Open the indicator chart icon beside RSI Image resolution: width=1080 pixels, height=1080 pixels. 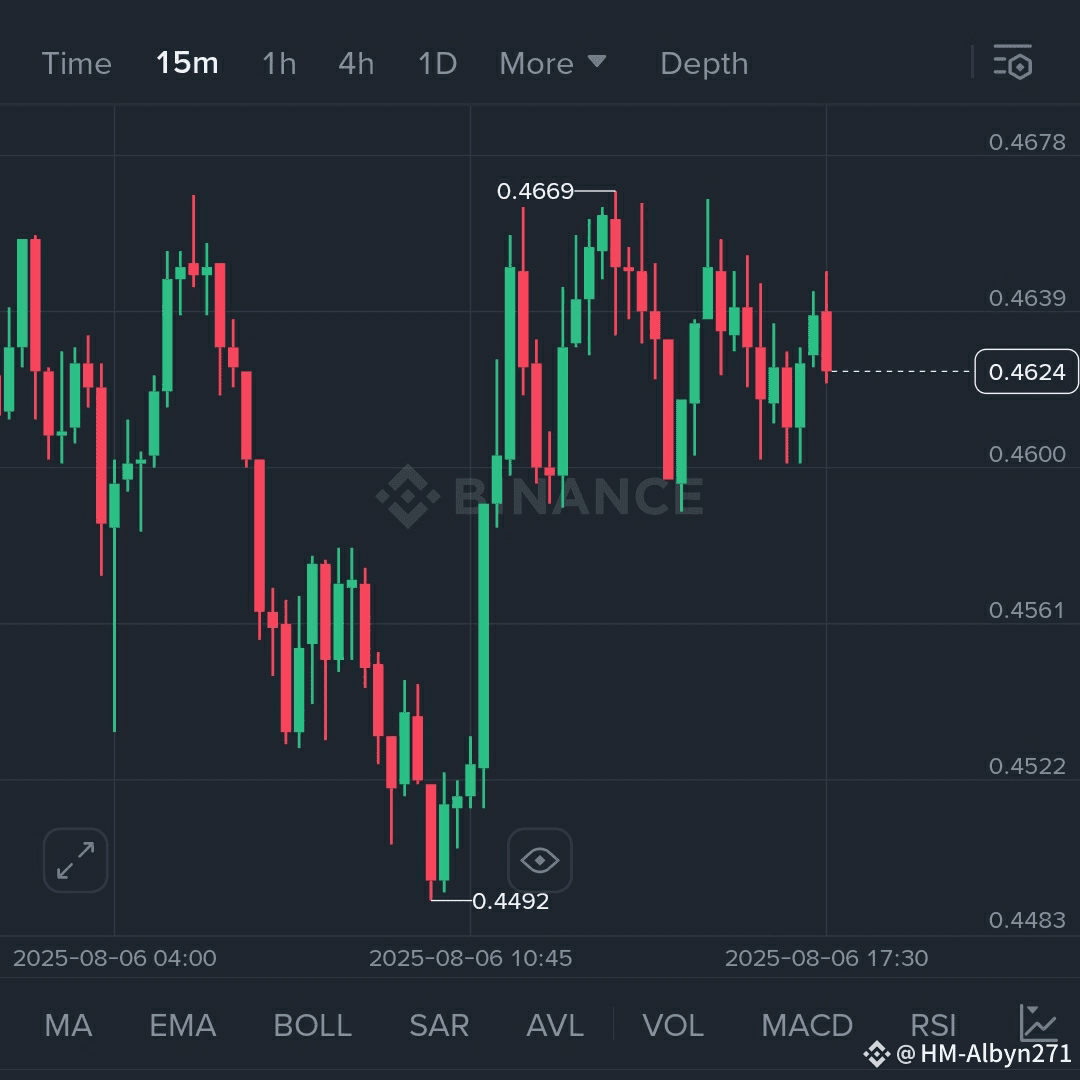[x=1038, y=1024]
